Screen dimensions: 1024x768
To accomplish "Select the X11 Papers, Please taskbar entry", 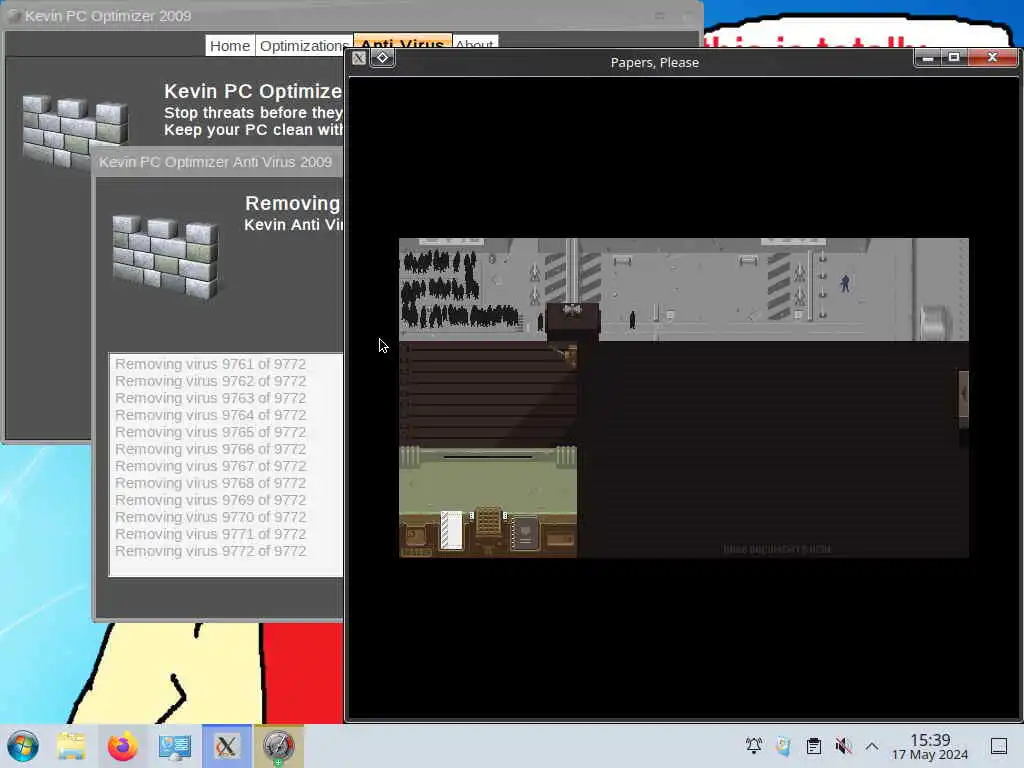I will point(227,746).
